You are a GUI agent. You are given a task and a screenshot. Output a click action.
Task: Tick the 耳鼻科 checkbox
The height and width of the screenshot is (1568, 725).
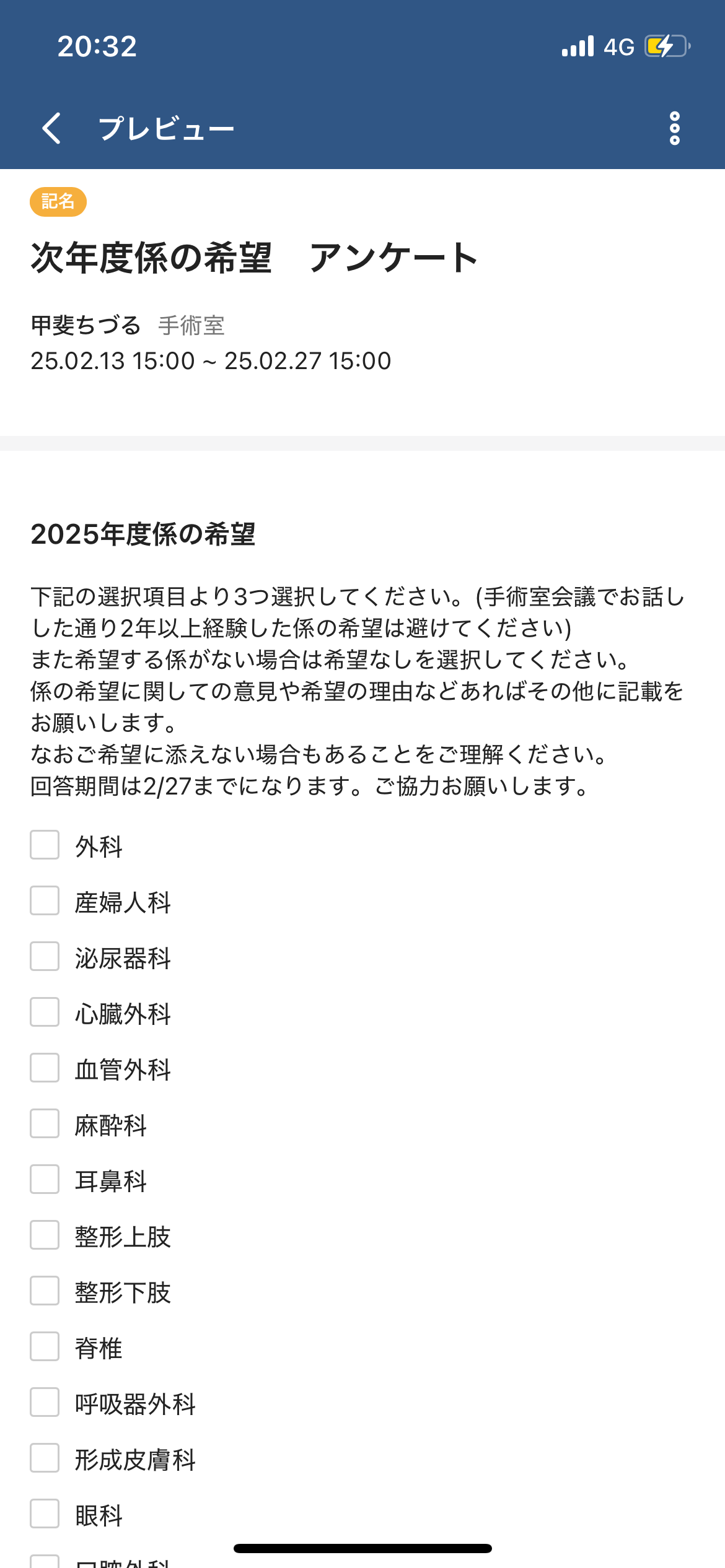45,1180
